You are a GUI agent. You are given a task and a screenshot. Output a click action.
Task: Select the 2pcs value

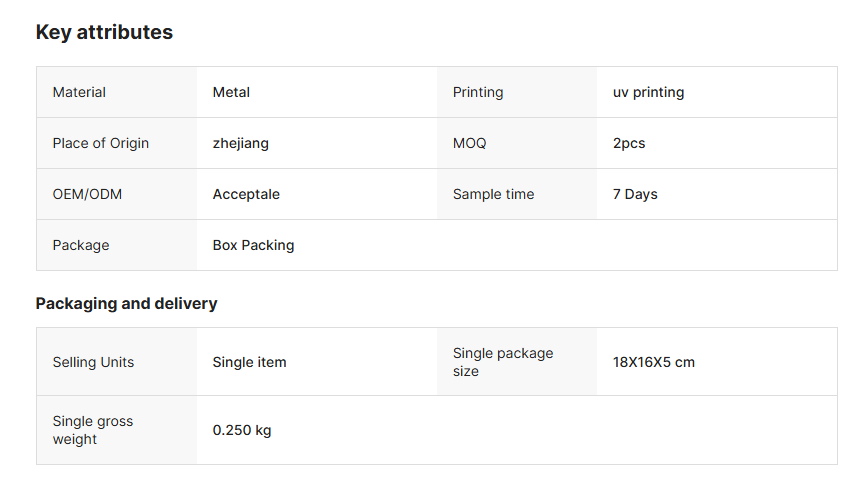click(629, 143)
